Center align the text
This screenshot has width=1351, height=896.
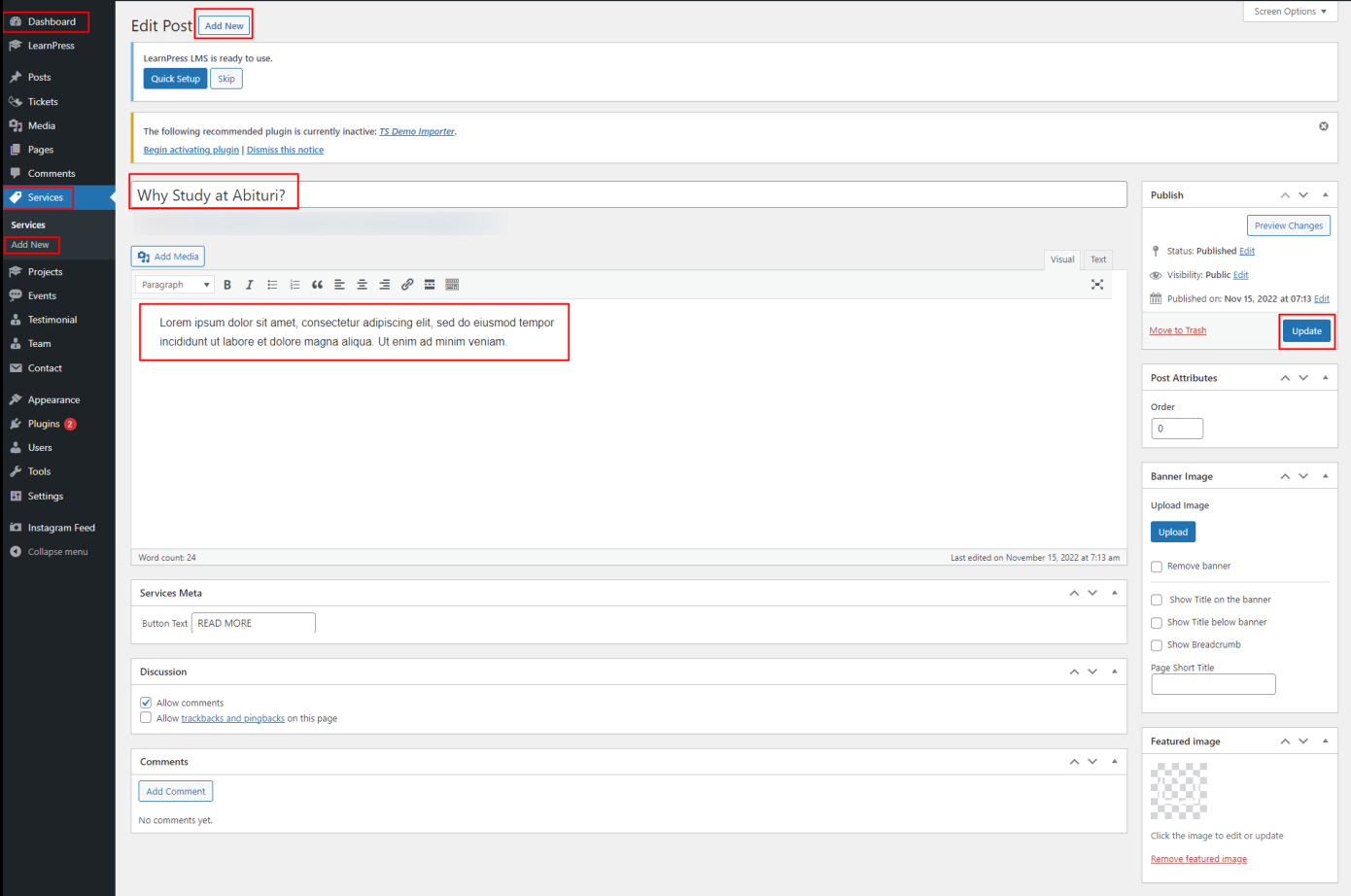(x=362, y=285)
